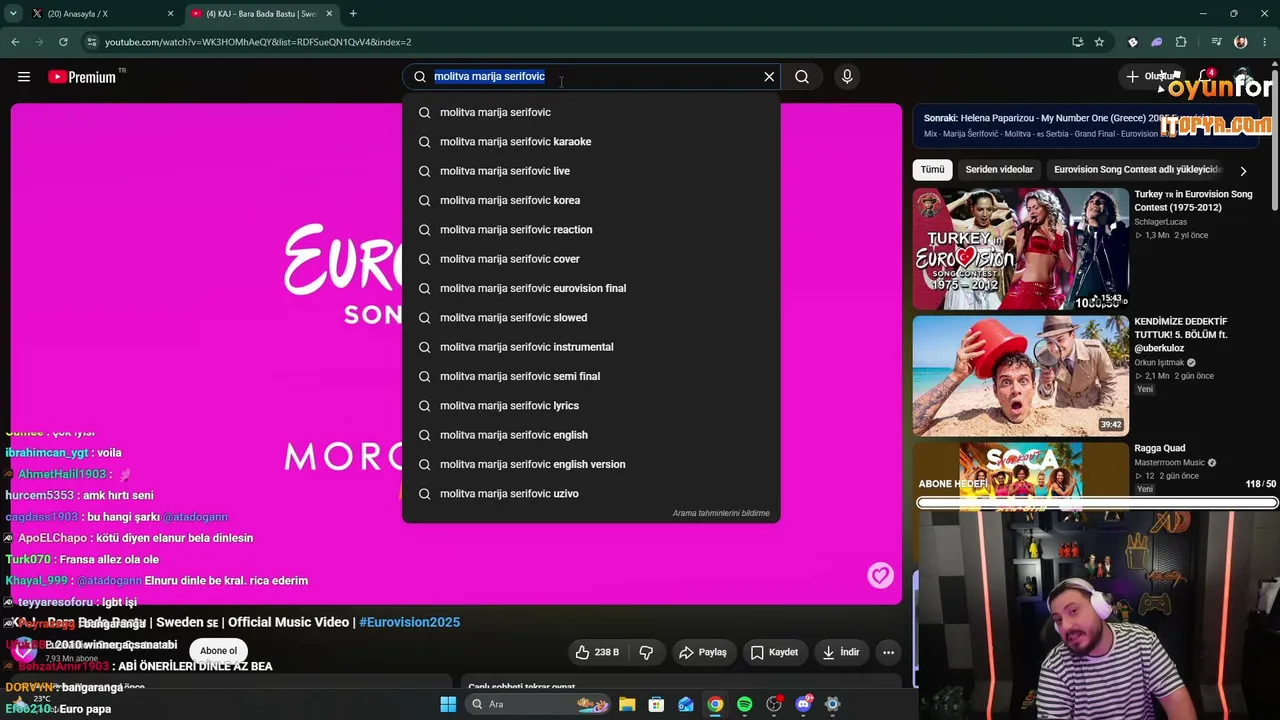Choose suggestion molitva marija serifovic instrumental
Image resolution: width=1280 pixels, height=720 pixels.
click(x=591, y=347)
